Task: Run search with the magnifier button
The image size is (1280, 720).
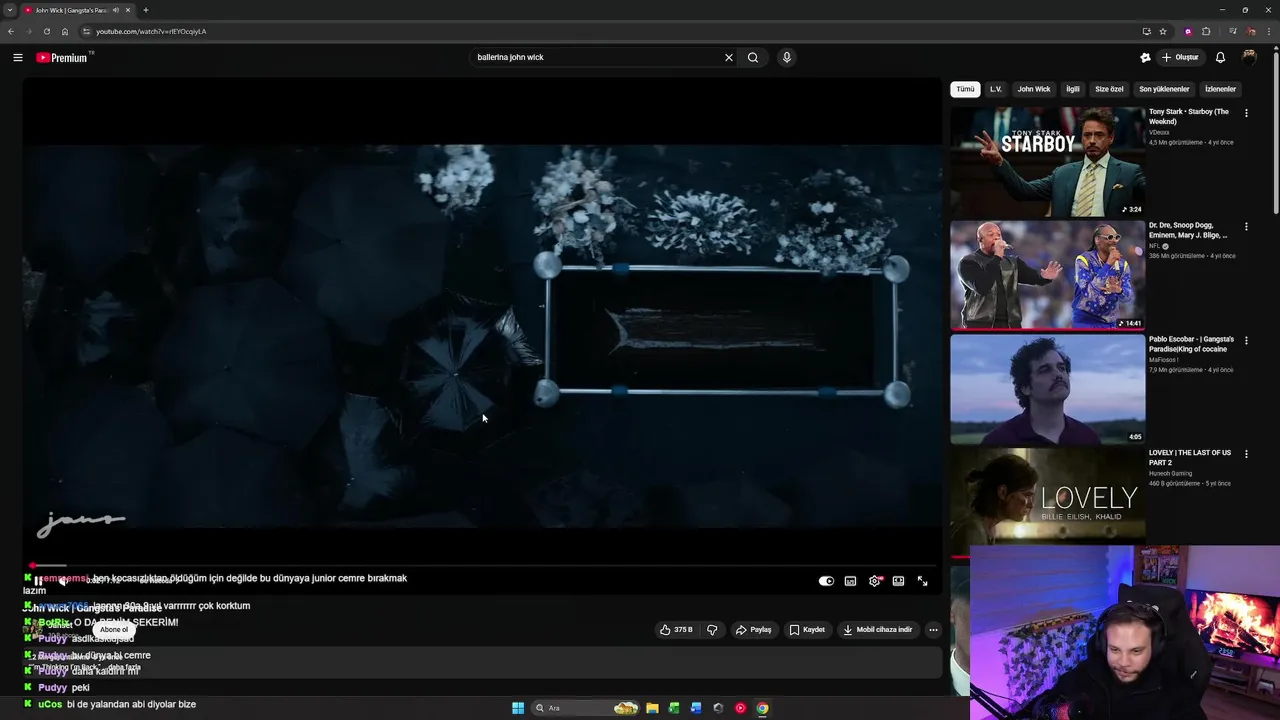Action: coord(753,58)
